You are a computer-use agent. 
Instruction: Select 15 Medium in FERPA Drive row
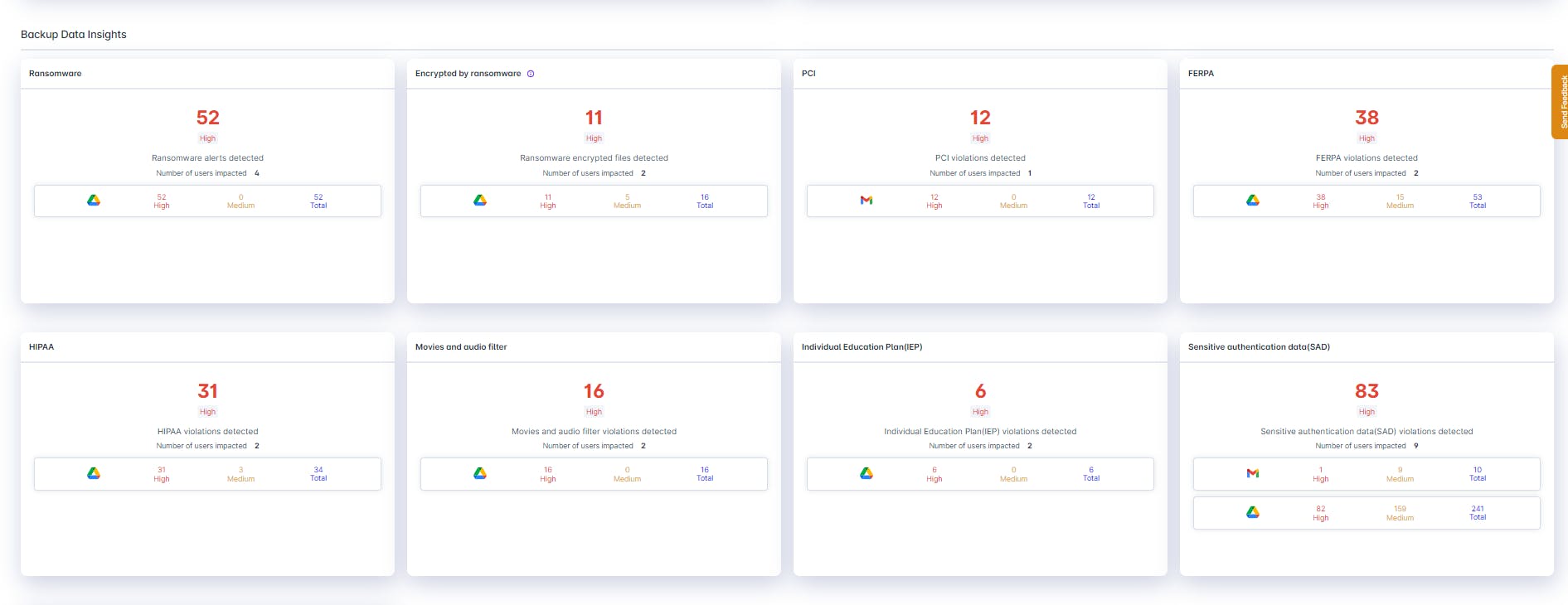coord(1400,201)
